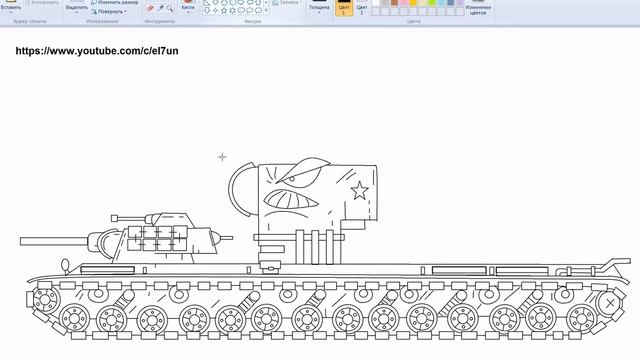
Task: Activate Цвет 2 background color
Action: [x=362, y=8]
